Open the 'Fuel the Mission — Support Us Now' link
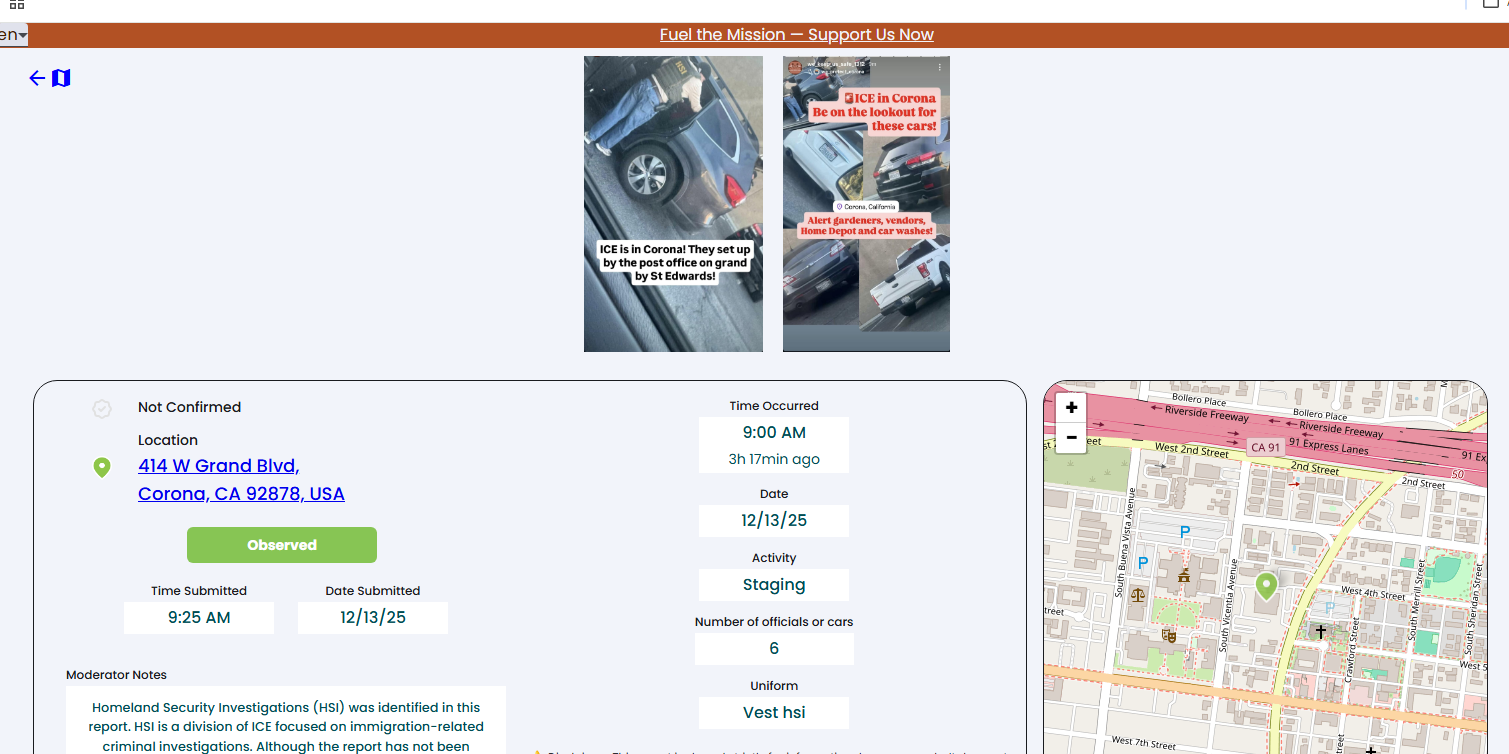This screenshot has height=754, width=1509. click(796, 35)
